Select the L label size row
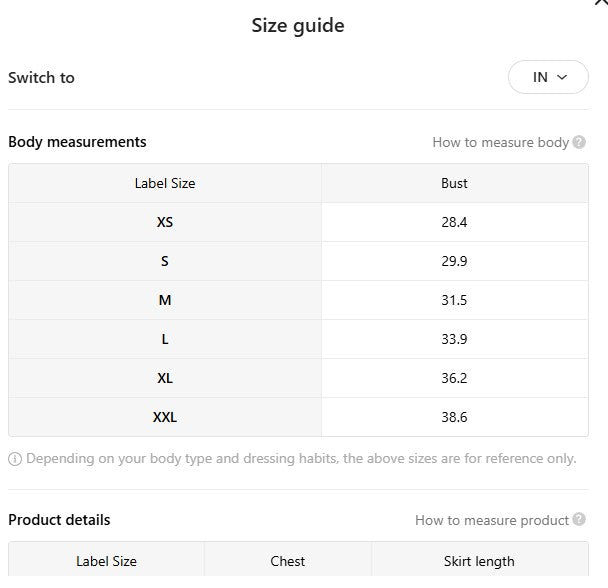Screen dimensions: 608x588 pos(165,339)
